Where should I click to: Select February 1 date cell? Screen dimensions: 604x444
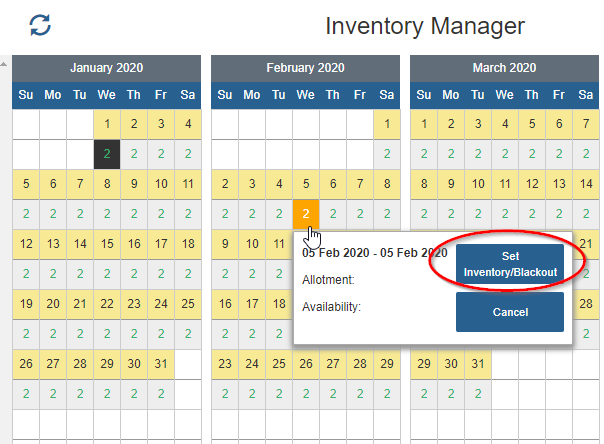387,124
